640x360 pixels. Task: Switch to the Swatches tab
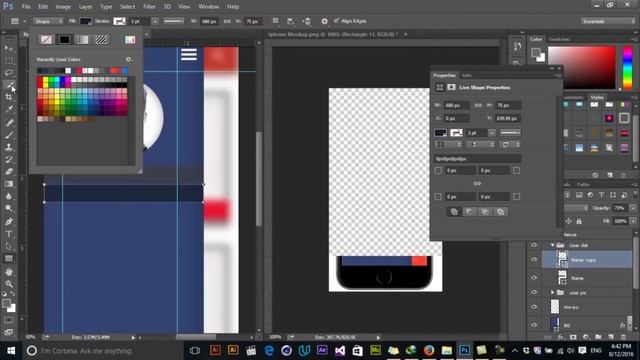pos(559,39)
